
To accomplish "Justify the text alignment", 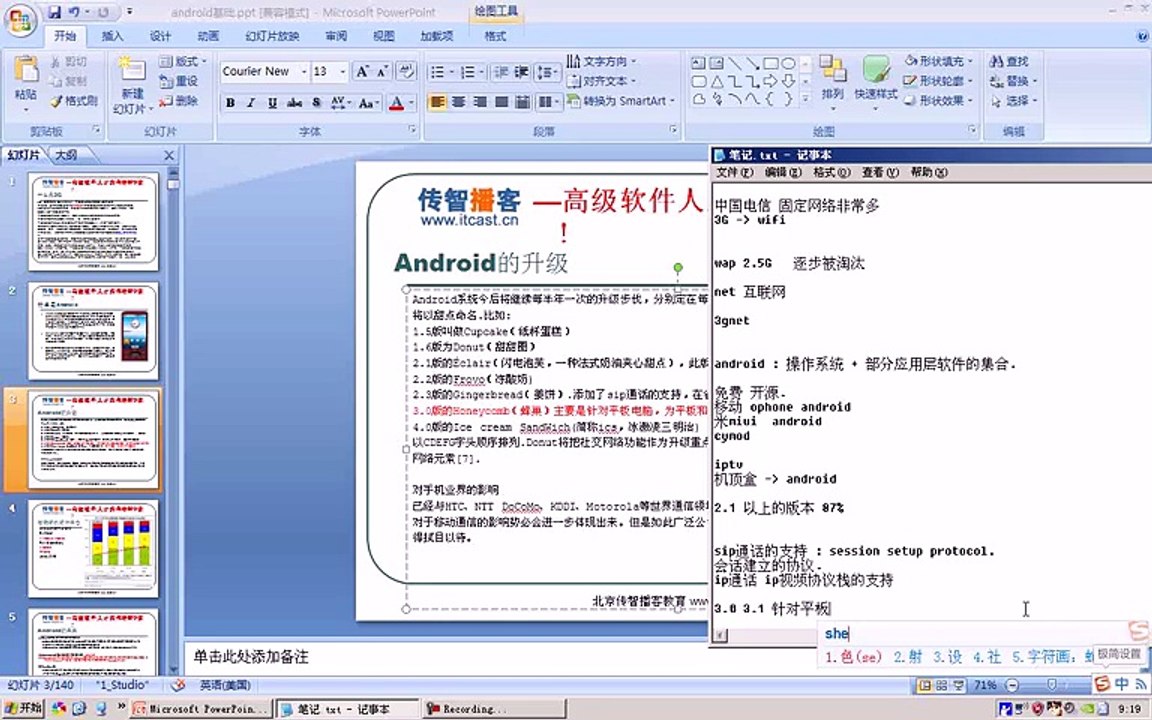I will [501, 102].
